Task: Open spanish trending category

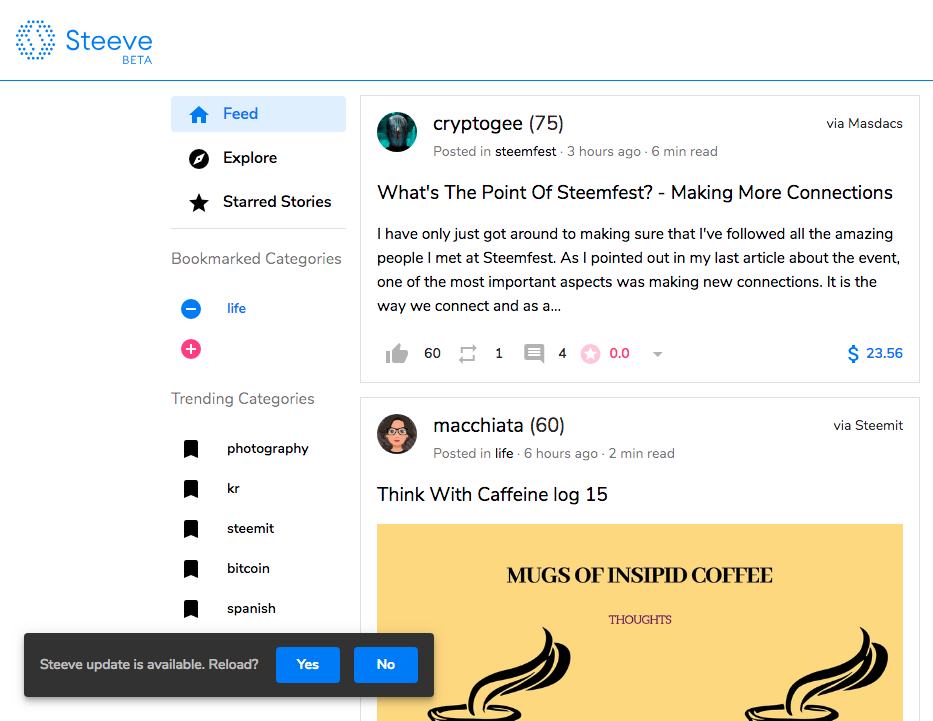Action: (251, 609)
